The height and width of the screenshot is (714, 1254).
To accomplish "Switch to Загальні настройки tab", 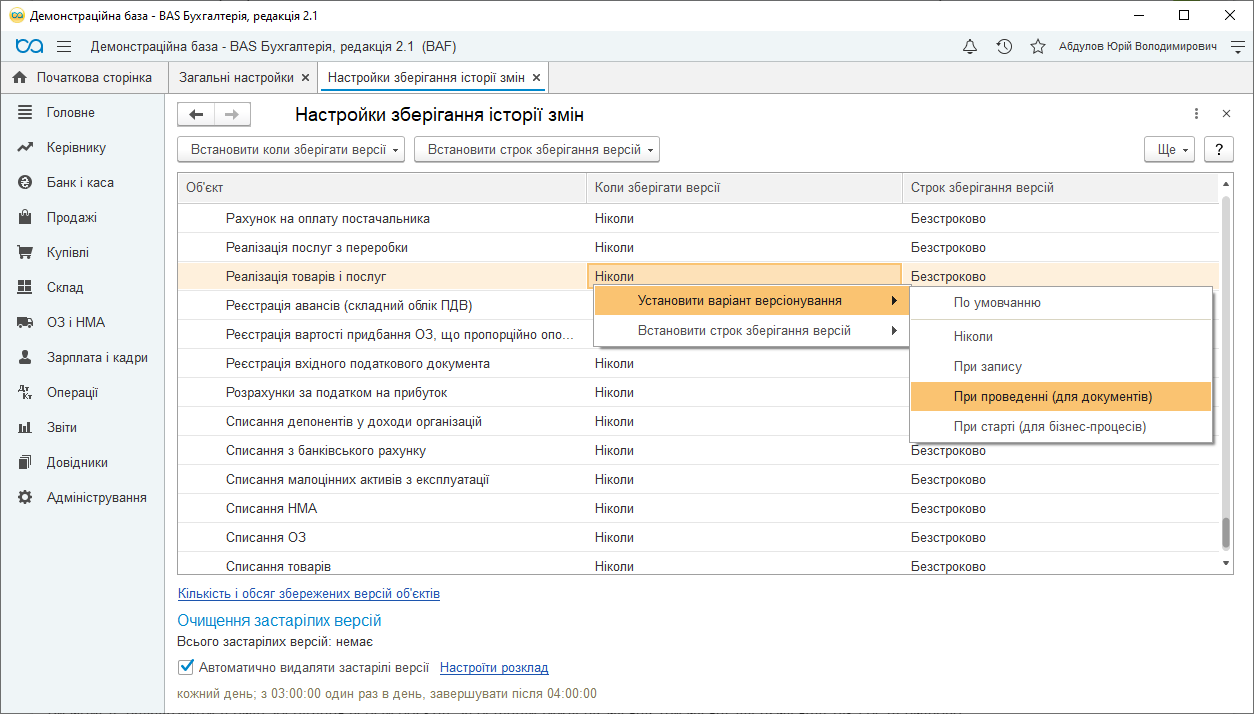I will click(x=237, y=78).
